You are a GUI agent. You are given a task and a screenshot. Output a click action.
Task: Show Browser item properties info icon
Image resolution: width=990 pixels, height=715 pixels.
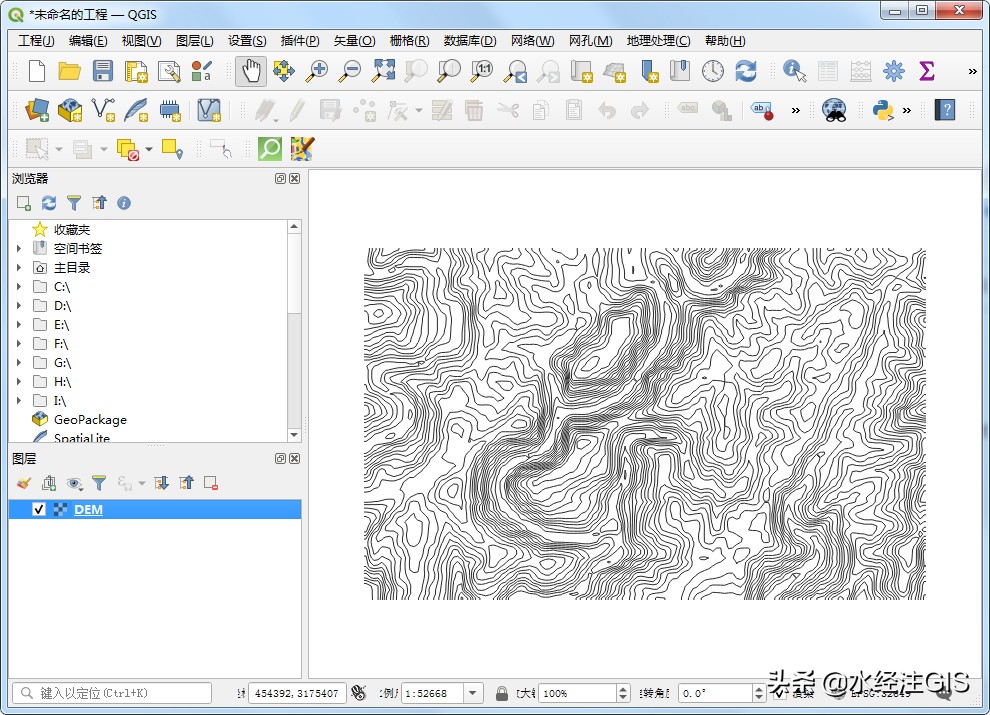(x=124, y=203)
